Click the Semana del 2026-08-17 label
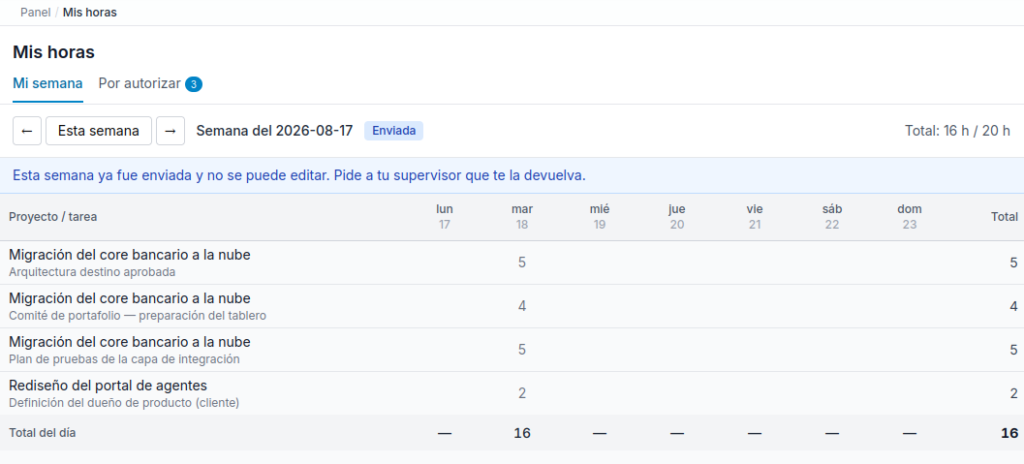The image size is (1024, 464). 275,131
